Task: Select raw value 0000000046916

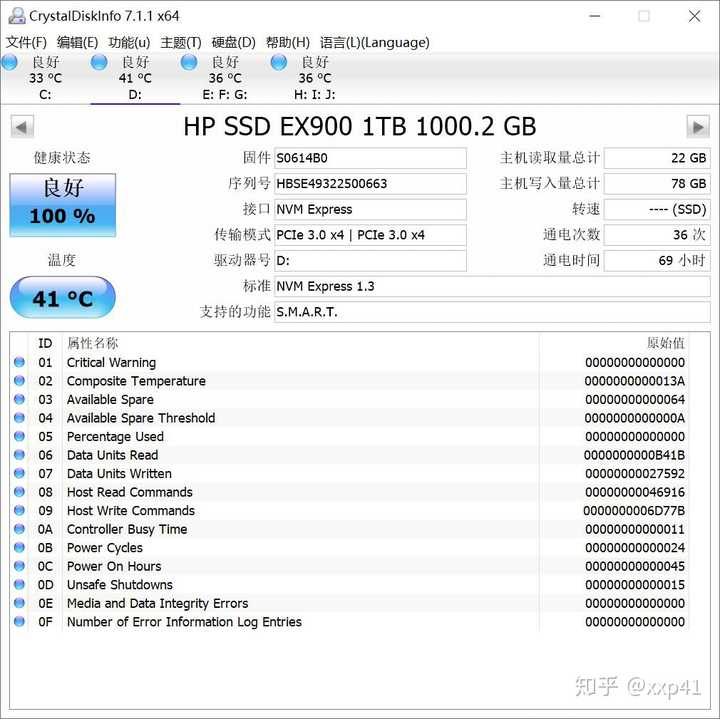Action: click(635, 492)
